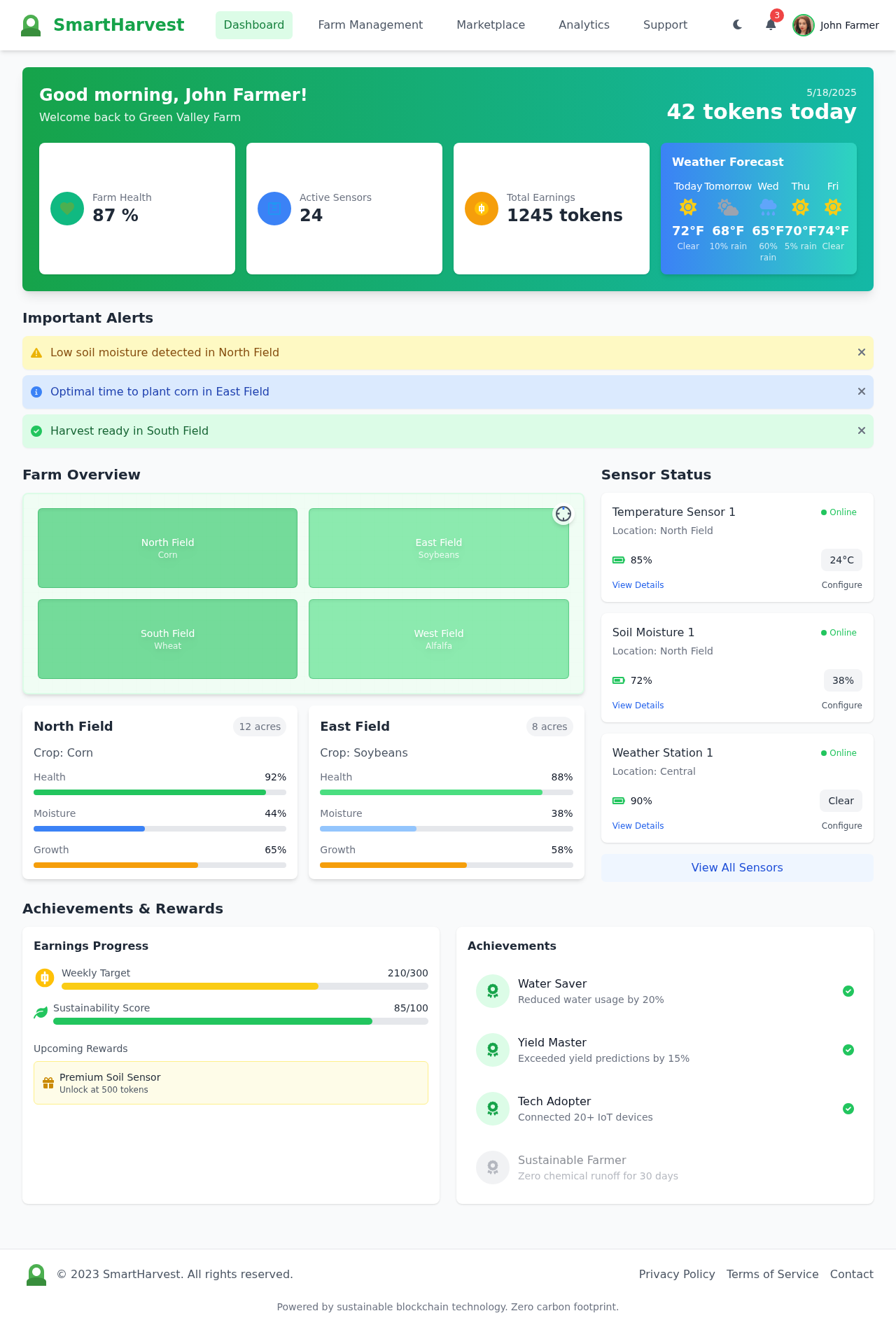Viewport: 896px width, 1325px height.
Task: Click the 12 acres badge
Action: pyautogui.click(x=260, y=727)
